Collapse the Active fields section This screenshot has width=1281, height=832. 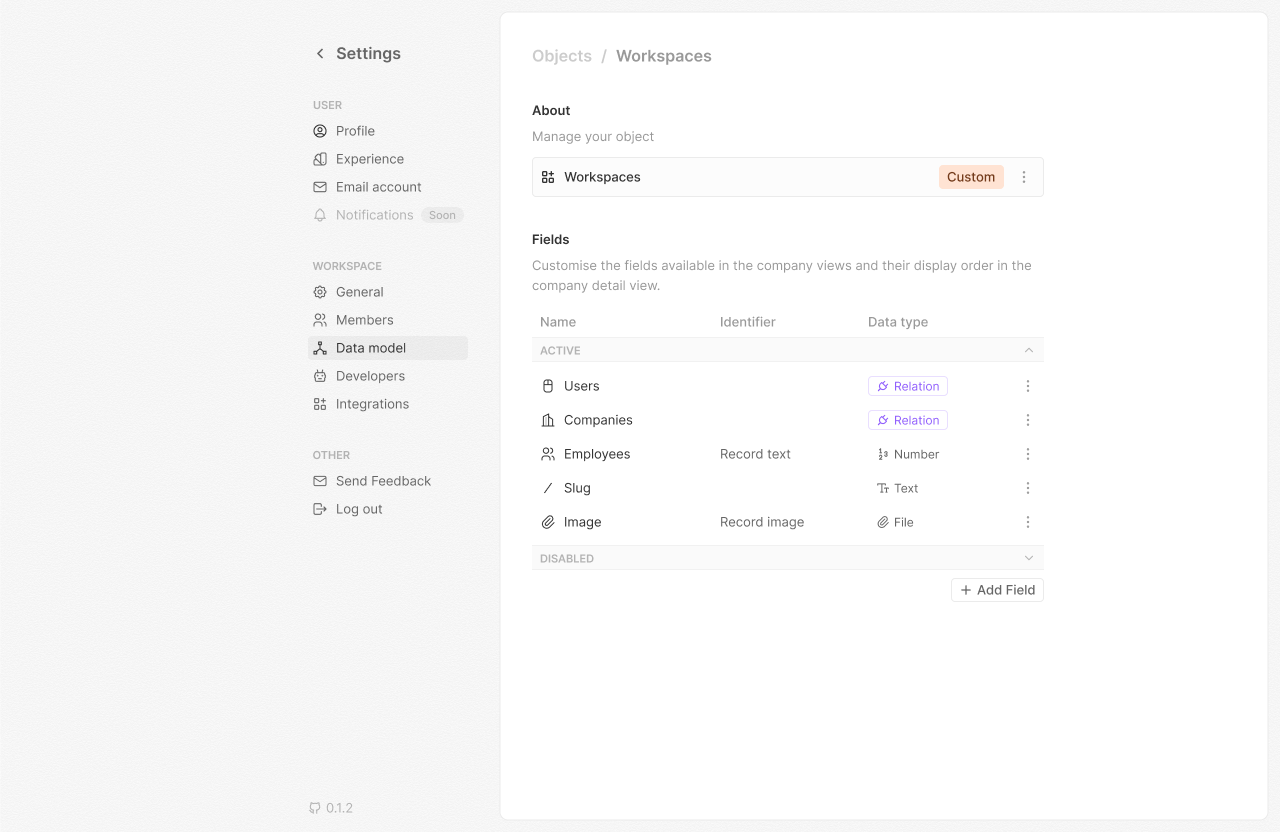coord(1028,350)
